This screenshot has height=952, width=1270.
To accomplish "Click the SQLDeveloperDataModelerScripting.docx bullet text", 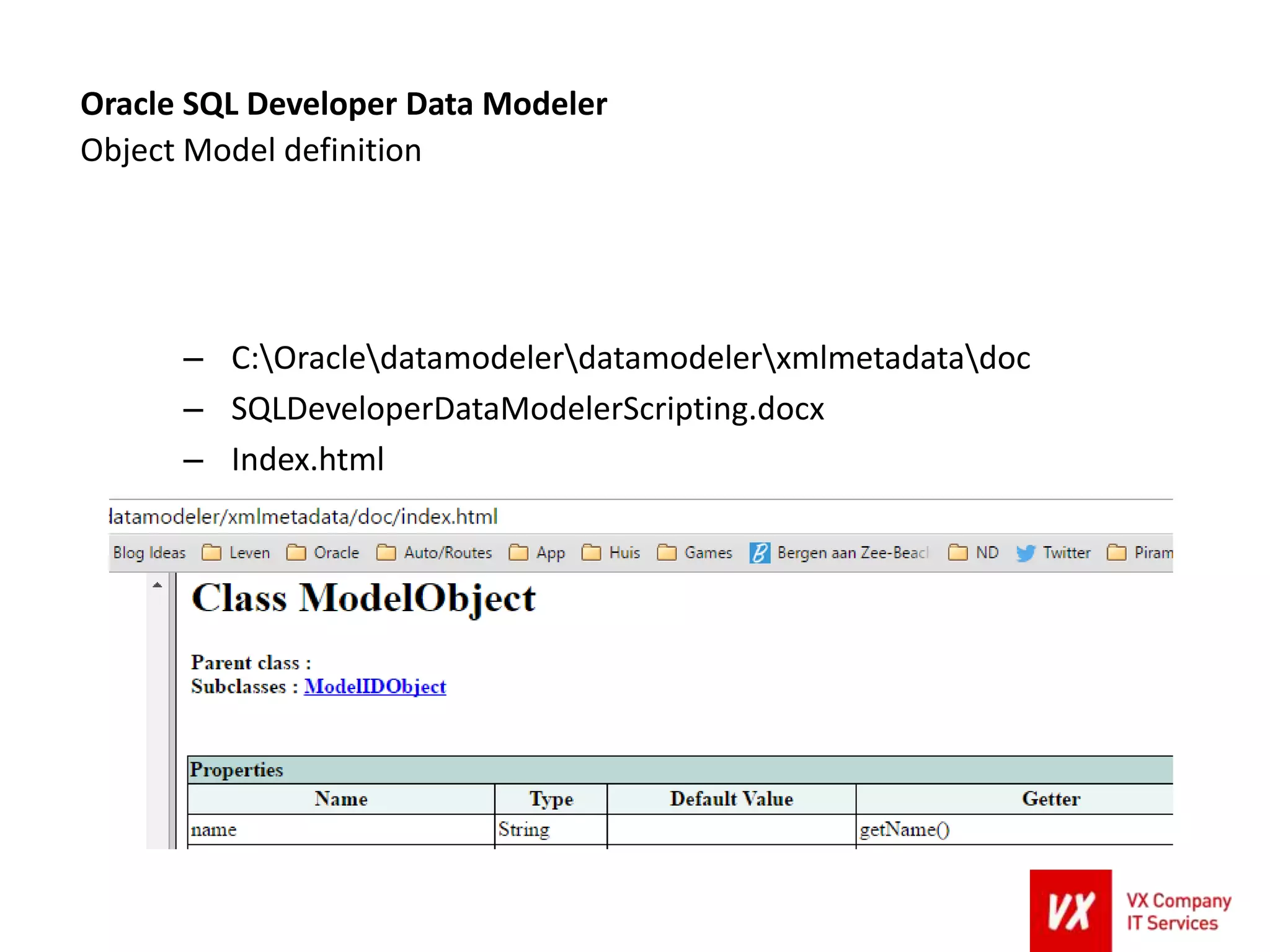I will (528, 409).
